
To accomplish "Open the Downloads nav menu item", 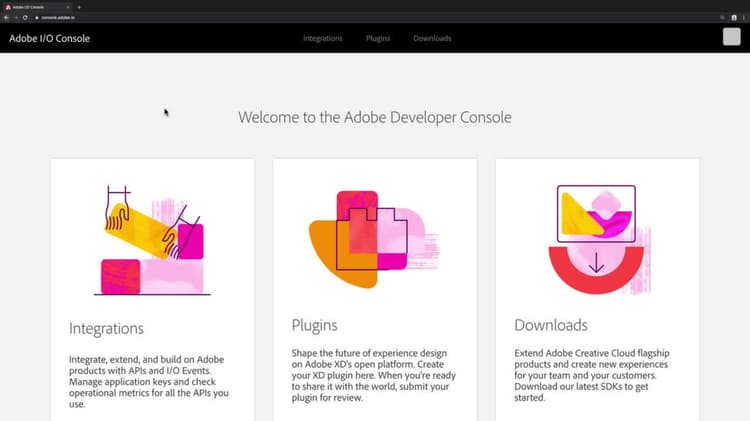I will [432, 38].
